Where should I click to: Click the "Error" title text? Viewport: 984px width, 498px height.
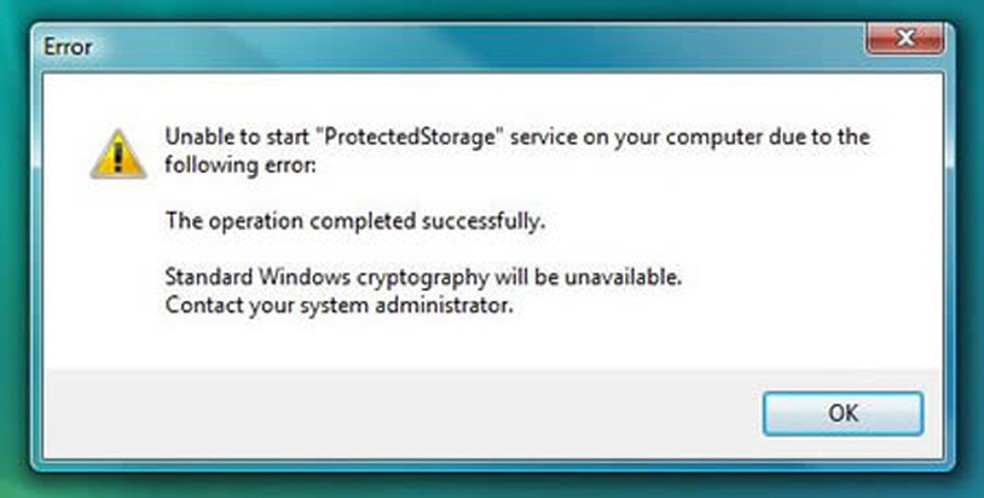tap(68, 46)
